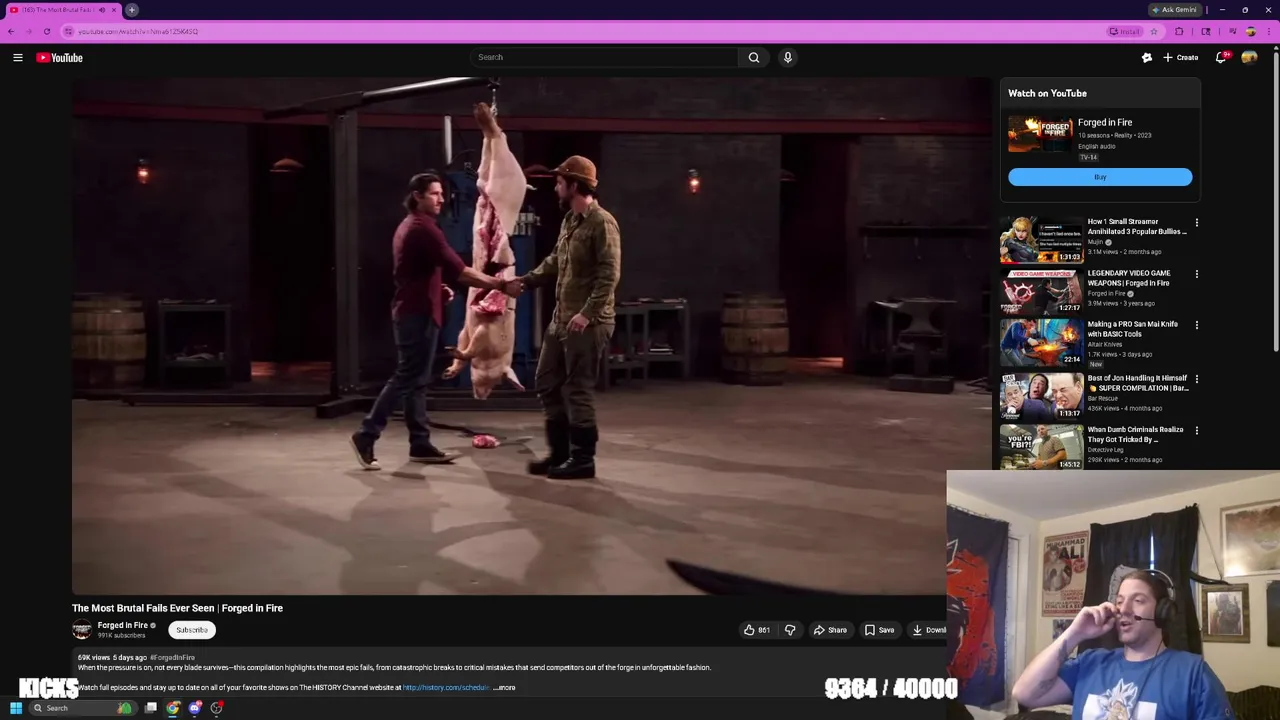Open the Windows Start menu
This screenshot has width=1280, height=720.
click(x=16, y=708)
